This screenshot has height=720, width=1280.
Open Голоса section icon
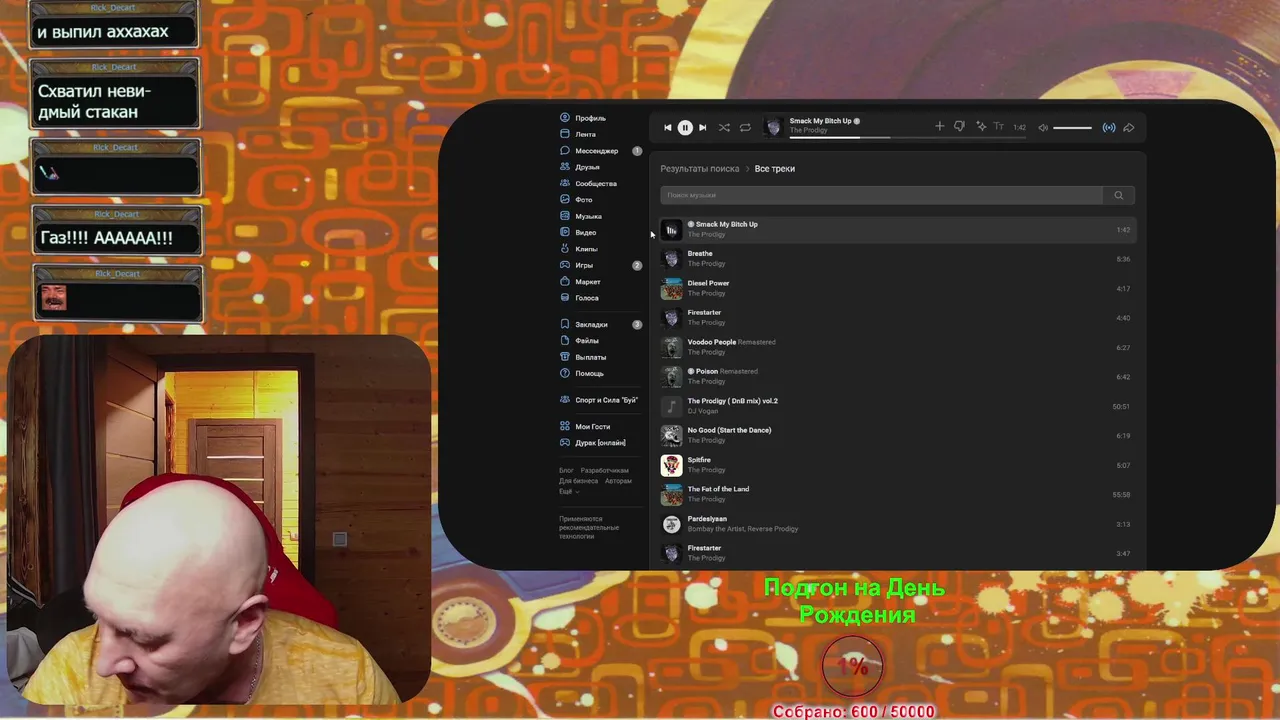point(565,298)
